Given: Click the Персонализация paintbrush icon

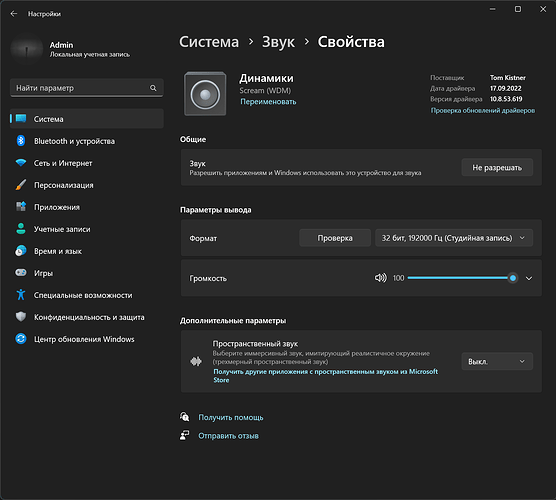Looking at the screenshot, I should [21, 185].
